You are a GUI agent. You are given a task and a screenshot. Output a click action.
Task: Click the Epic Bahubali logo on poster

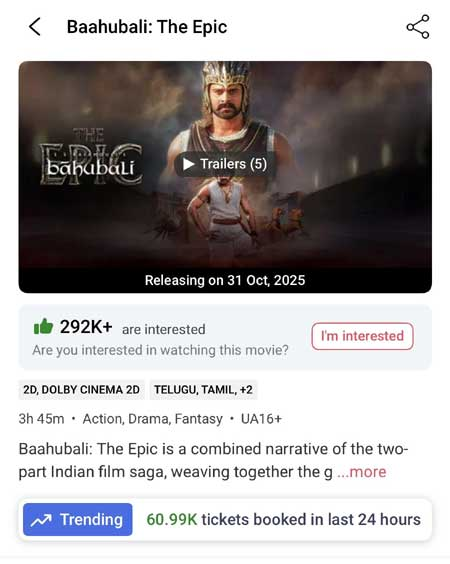(91, 157)
